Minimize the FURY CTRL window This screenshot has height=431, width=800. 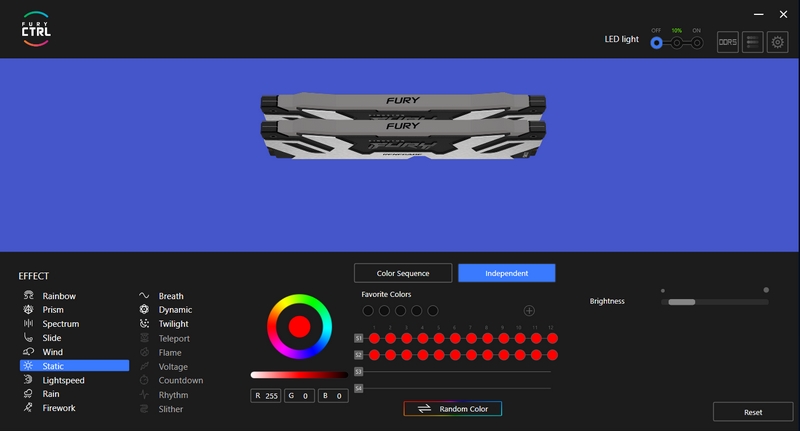(x=759, y=14)
